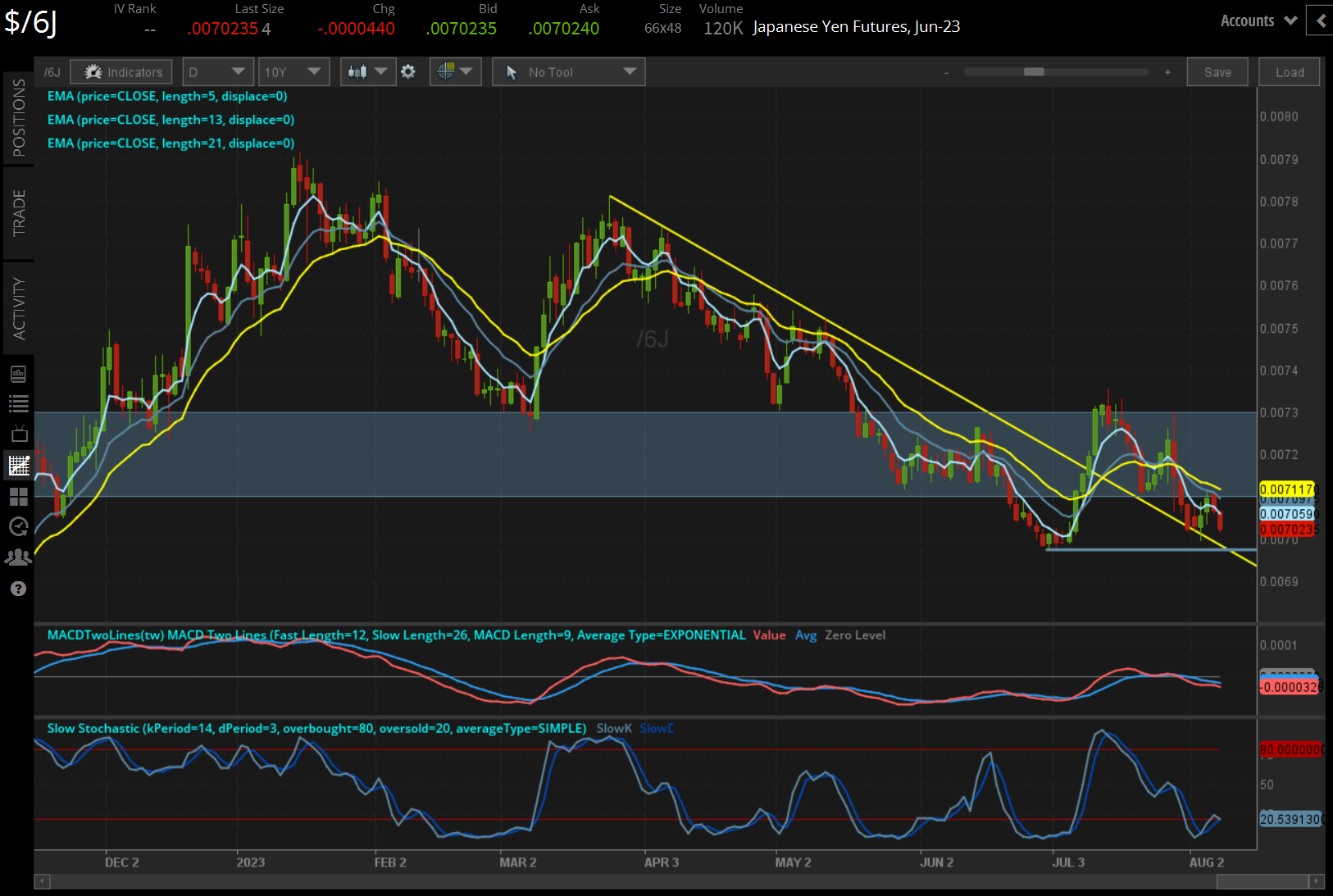Open the news panel icon in sidebar
The image size is (1333, 896).
tap(18, 373)
